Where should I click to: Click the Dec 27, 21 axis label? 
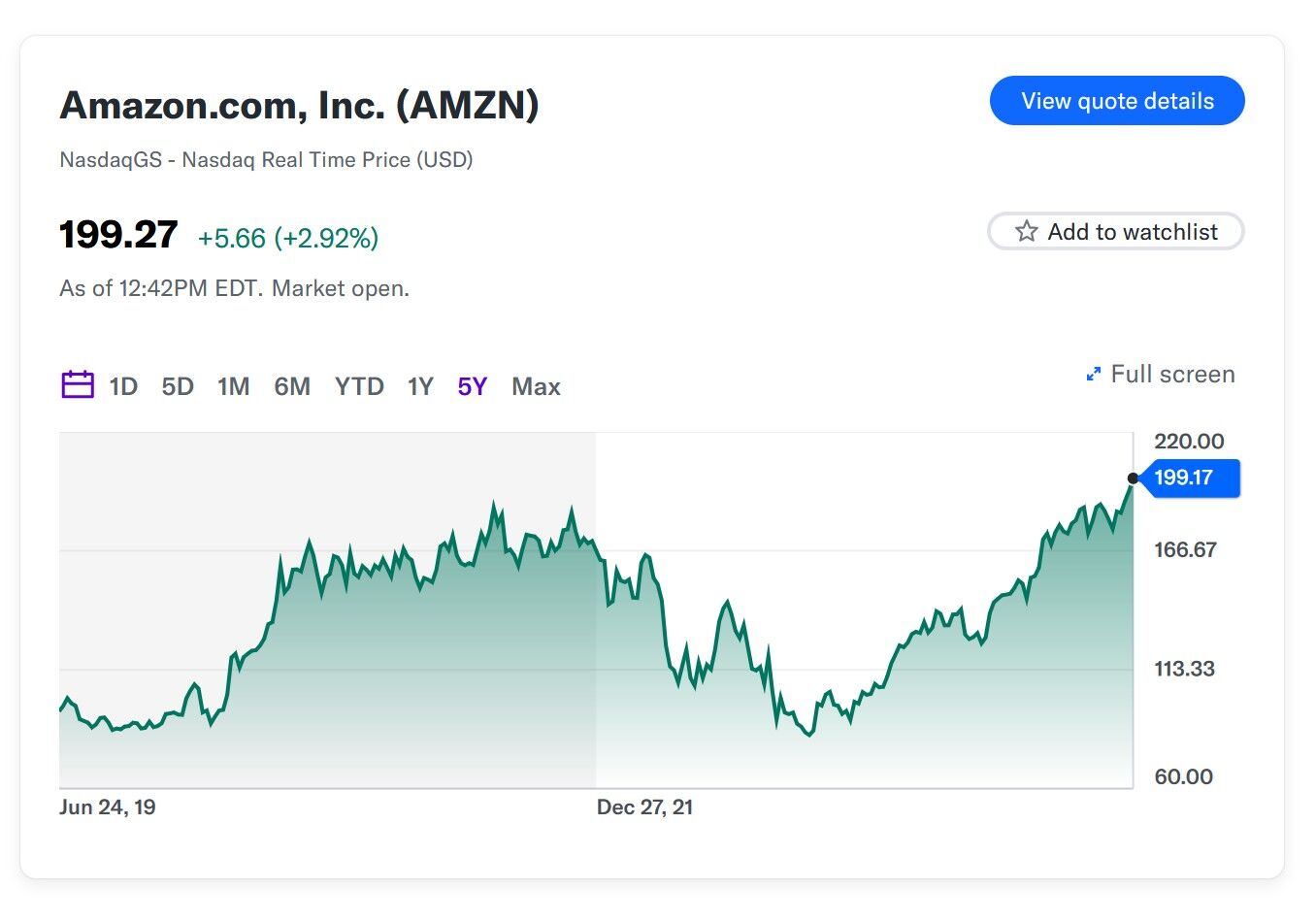pyautogui.click(x=644, y=807)
